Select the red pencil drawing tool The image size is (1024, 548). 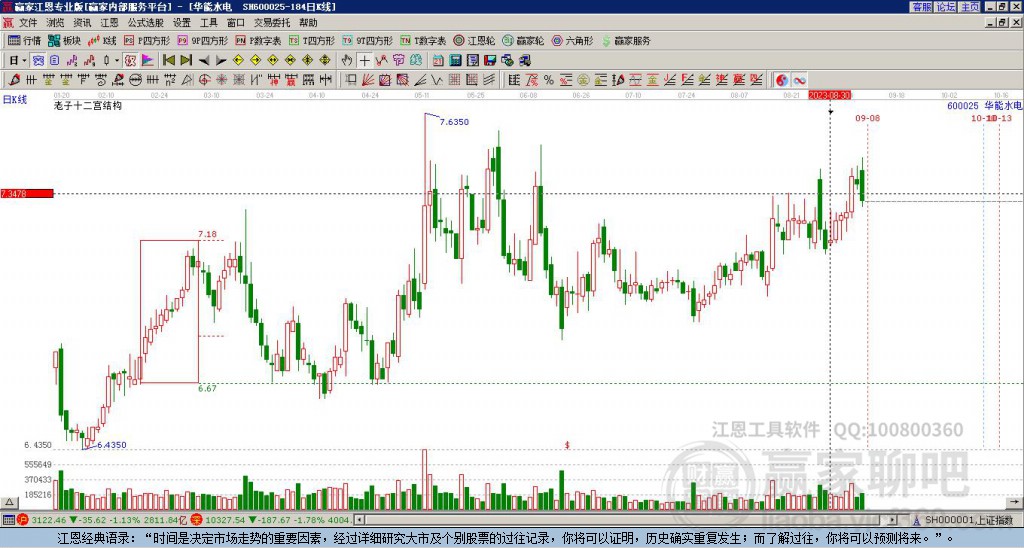coord(14,80)
